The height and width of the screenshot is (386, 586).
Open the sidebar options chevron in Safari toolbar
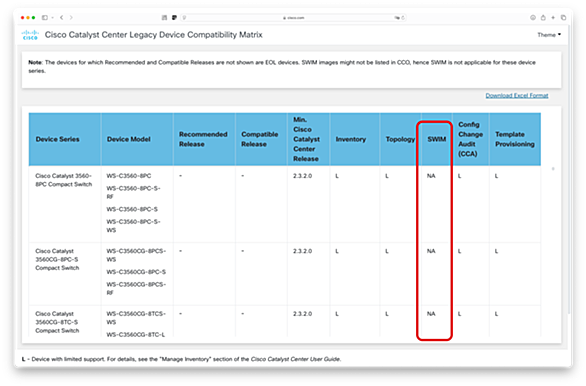(x=52, y=18)
